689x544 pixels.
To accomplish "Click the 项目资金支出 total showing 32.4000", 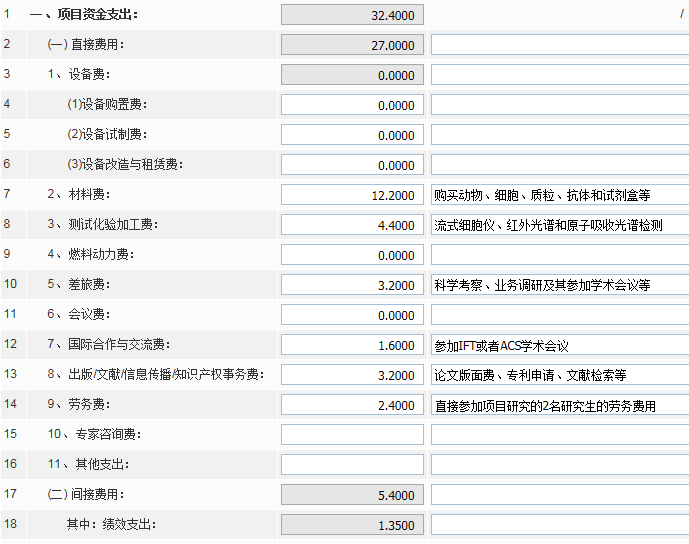I will [352, 15].
